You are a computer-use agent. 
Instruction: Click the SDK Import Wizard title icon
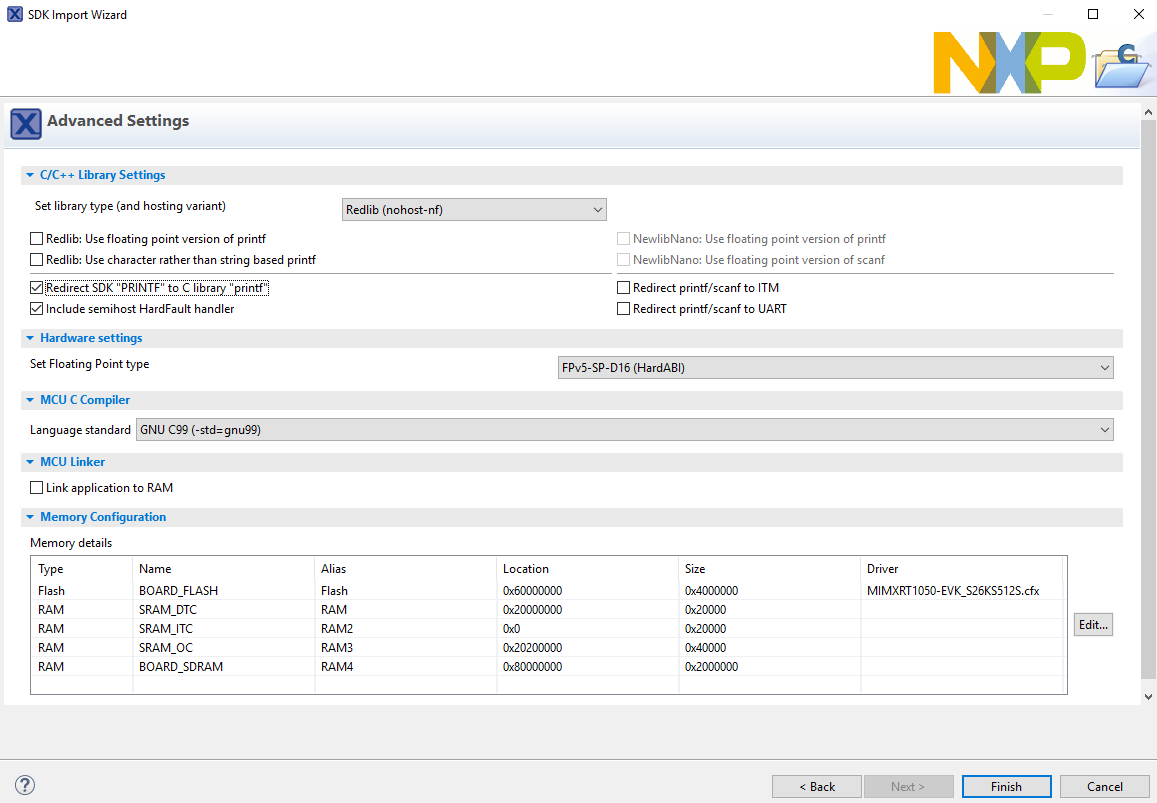[x=15, y=15]
